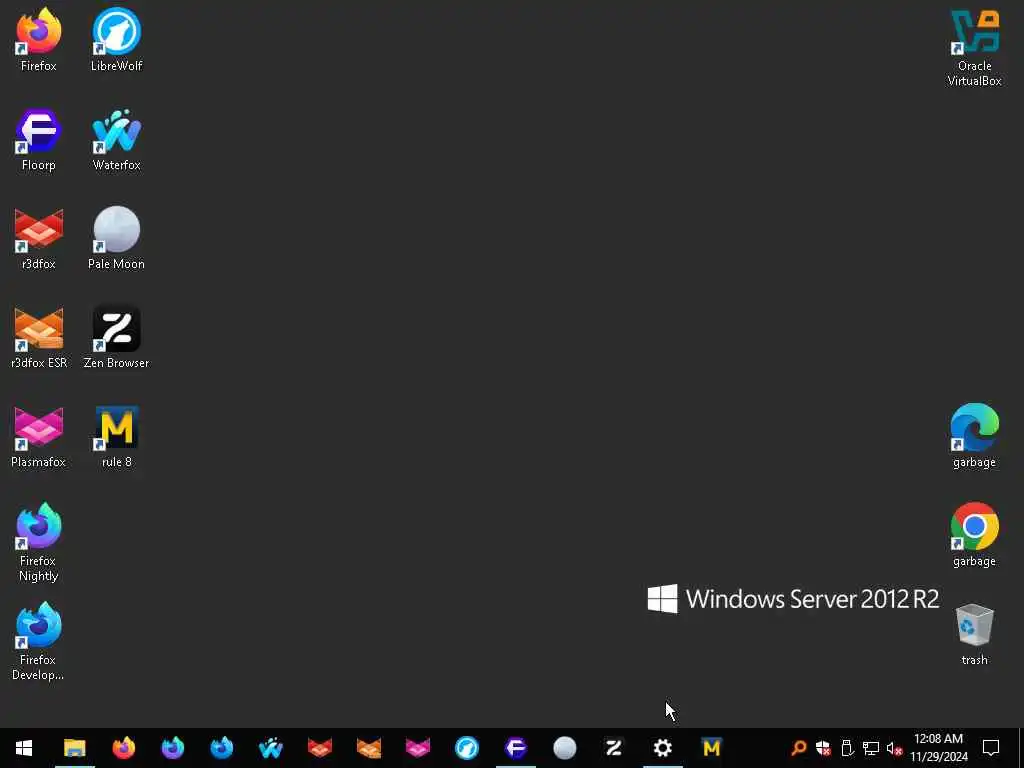Switch to Settings gear on the taskbar
This screenshot has height=768, width=1024.
tap(662, 748)
